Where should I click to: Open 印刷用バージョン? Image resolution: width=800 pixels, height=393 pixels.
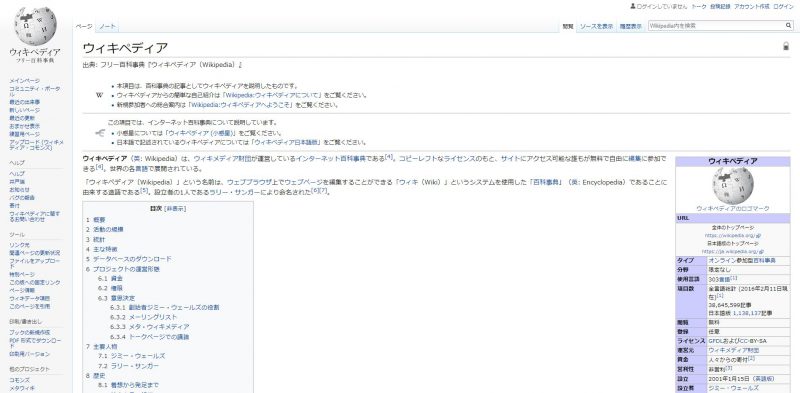coord(30,354)
